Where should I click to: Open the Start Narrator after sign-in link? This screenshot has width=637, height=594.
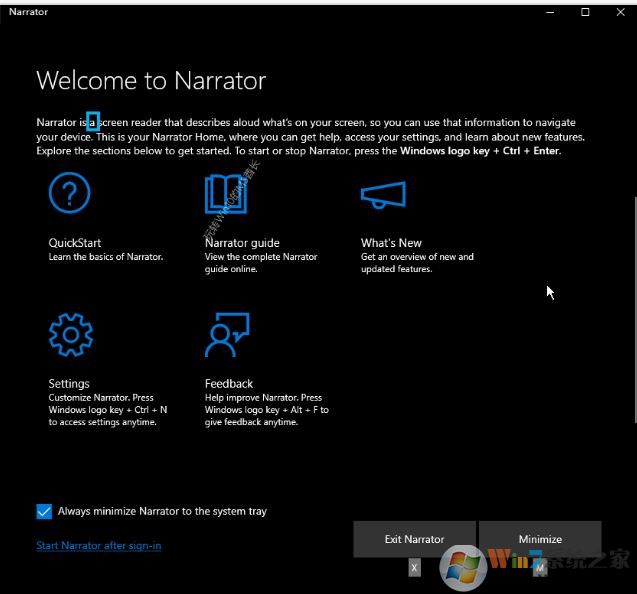[x=98, y=546]
